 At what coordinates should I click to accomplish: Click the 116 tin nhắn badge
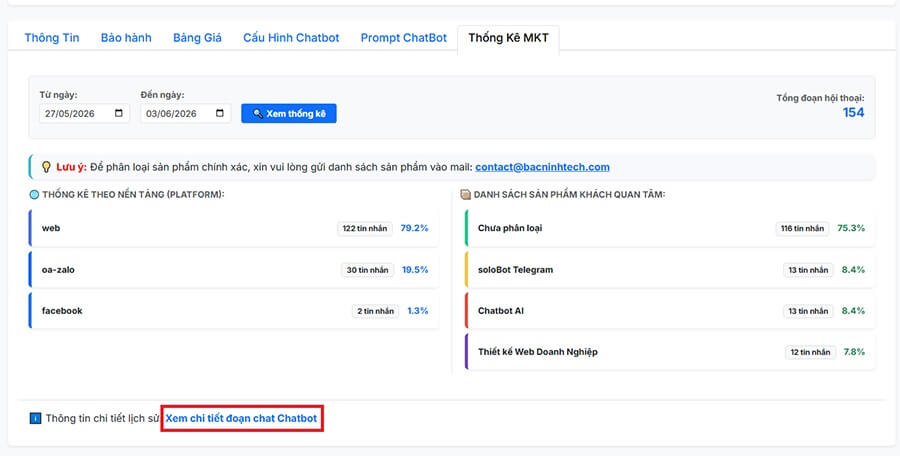802,228
